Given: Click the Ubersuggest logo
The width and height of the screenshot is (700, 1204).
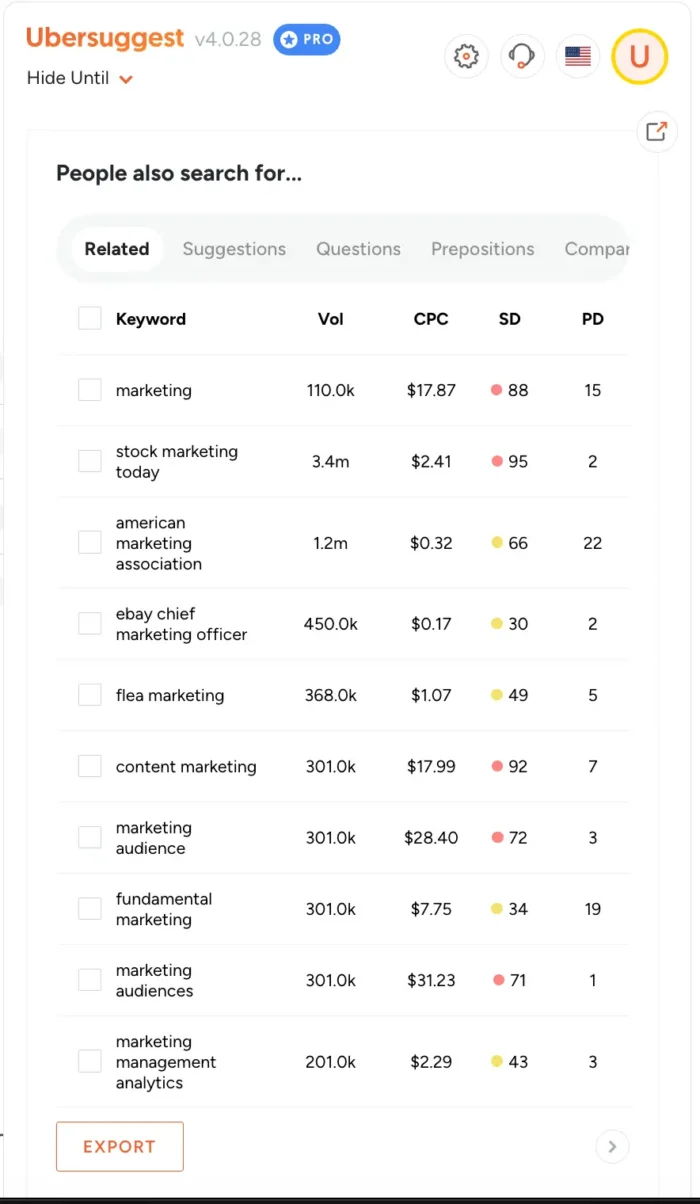Looking at the screenshot, I should coord(104,38).
